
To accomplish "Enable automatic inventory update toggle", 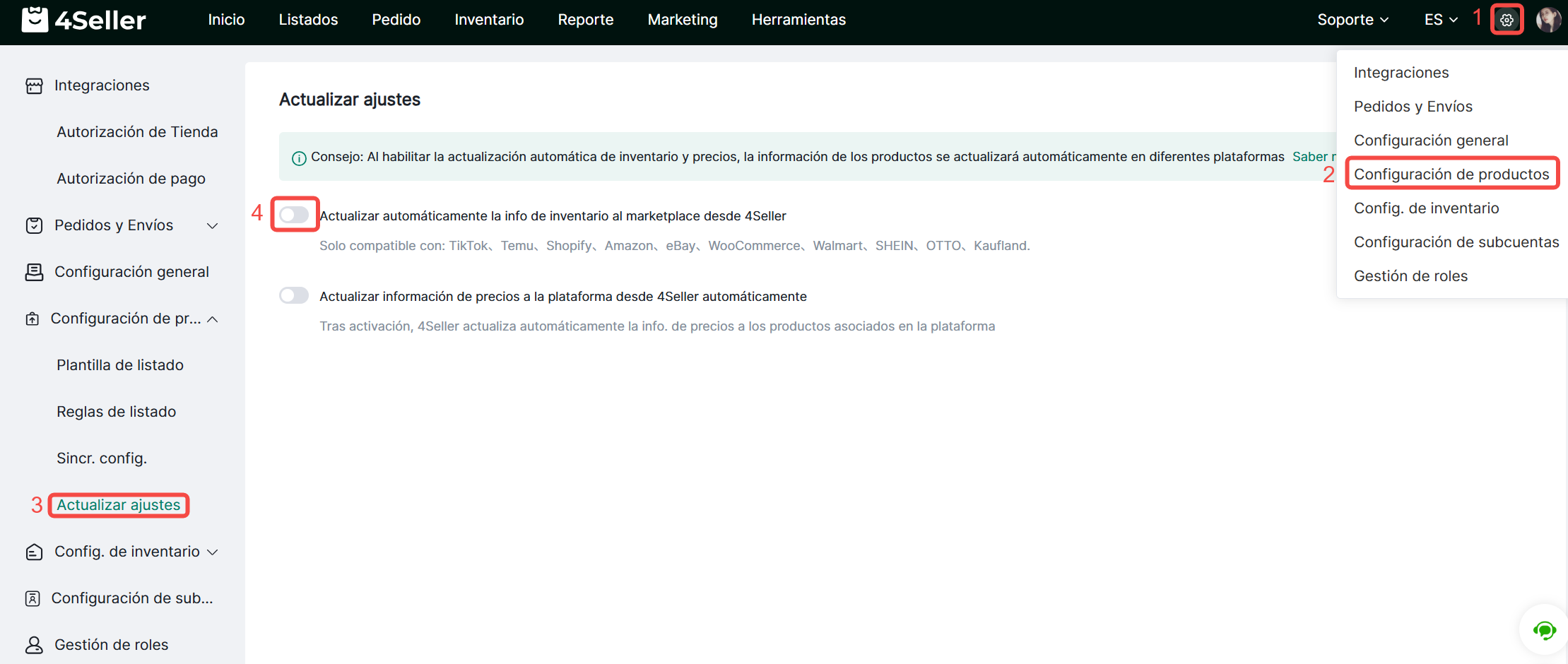I will click(294, 215).
